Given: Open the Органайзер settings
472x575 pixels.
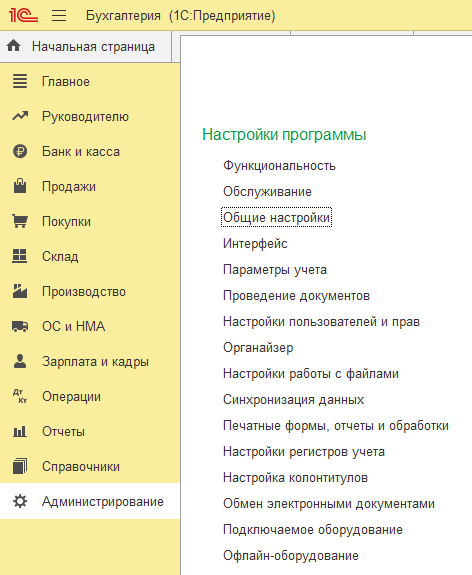Looking at the screenshot, I should pos(258,348).
